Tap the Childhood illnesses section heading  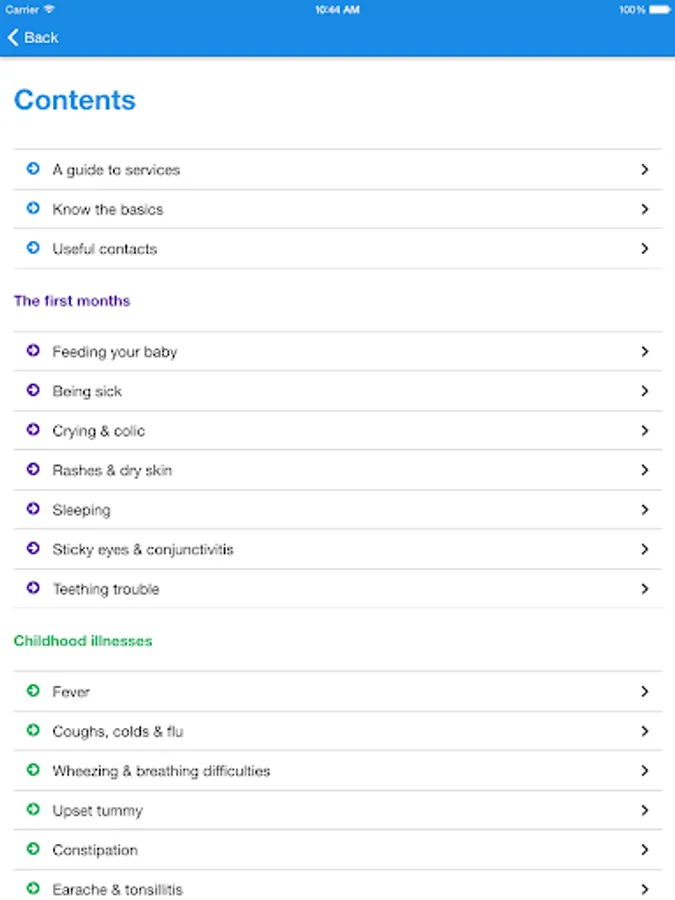[x=83, y=641]
